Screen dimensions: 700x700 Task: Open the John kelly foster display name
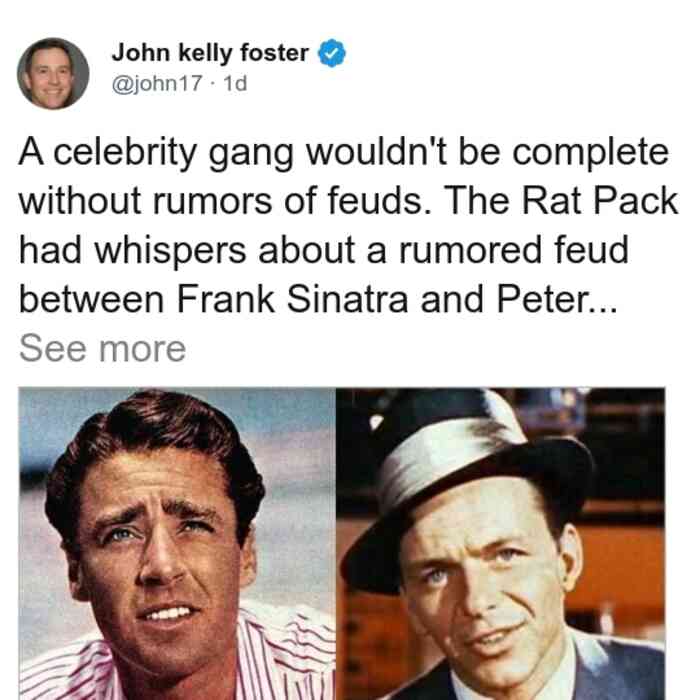point(210,53)
